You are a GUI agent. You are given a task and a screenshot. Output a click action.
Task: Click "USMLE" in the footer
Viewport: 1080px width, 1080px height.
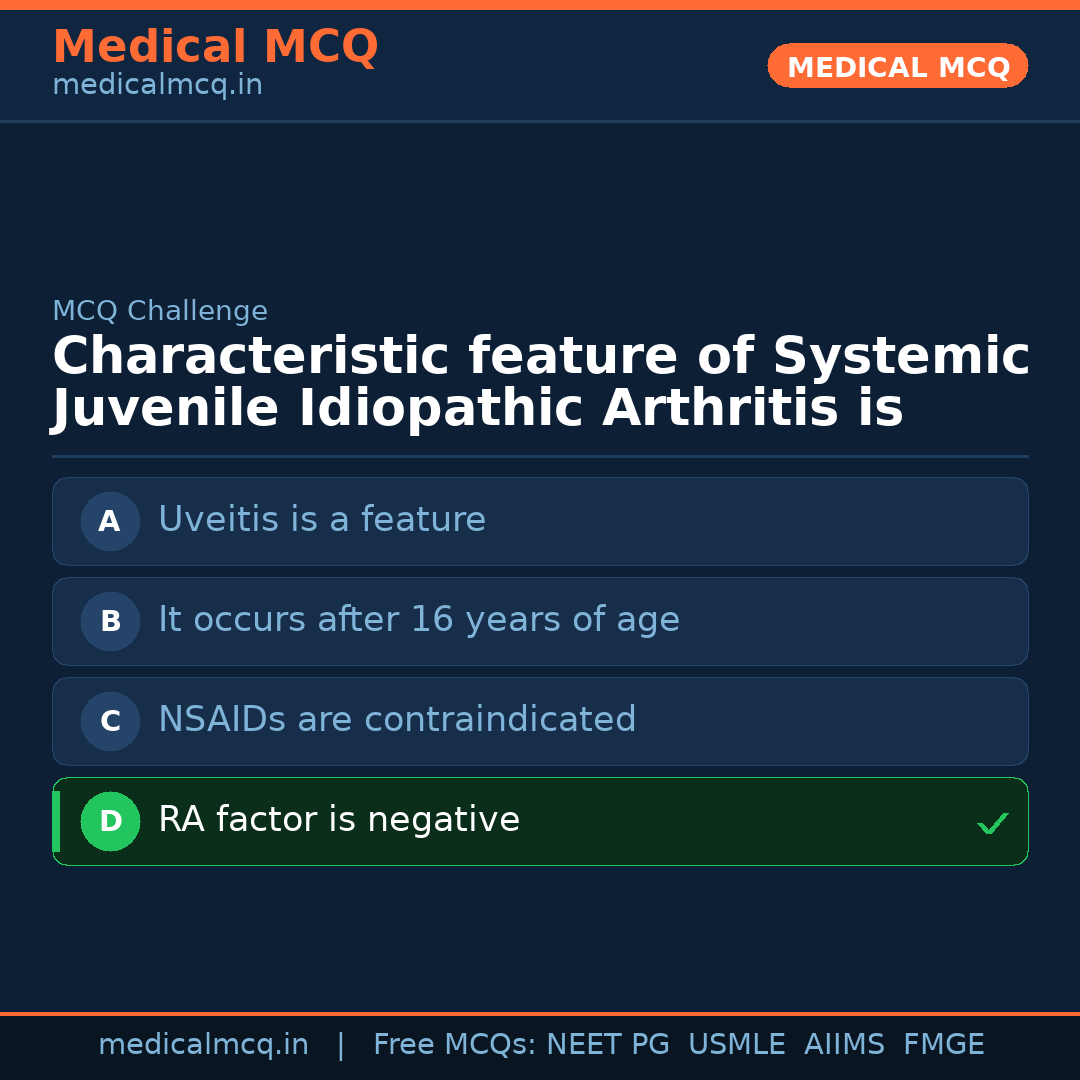point(736,1045)
